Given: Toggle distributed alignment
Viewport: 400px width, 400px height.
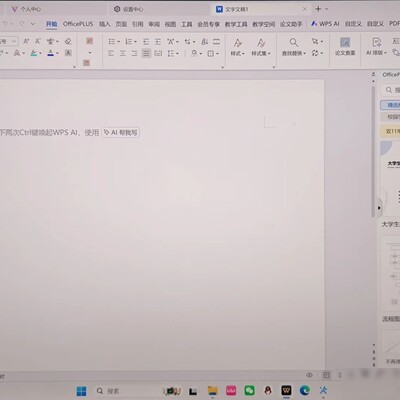Looking at the screenshot, I should point(158,53).
